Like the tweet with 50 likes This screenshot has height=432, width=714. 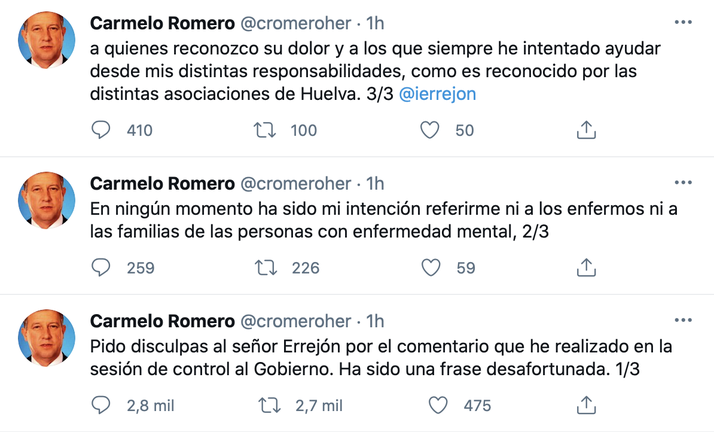[x=430, y=130]
